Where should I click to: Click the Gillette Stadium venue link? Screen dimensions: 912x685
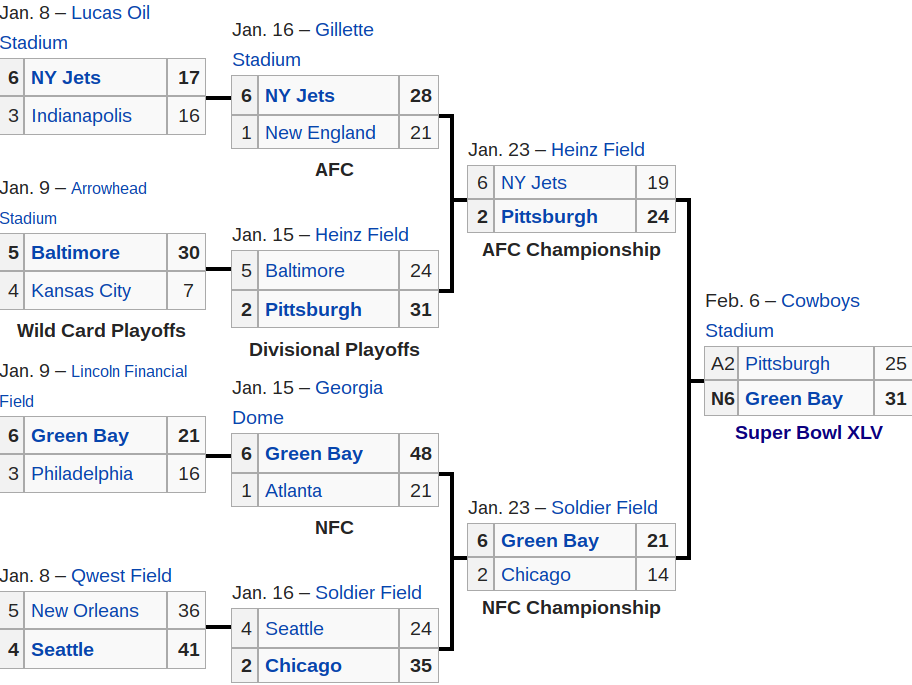(344, 30)
